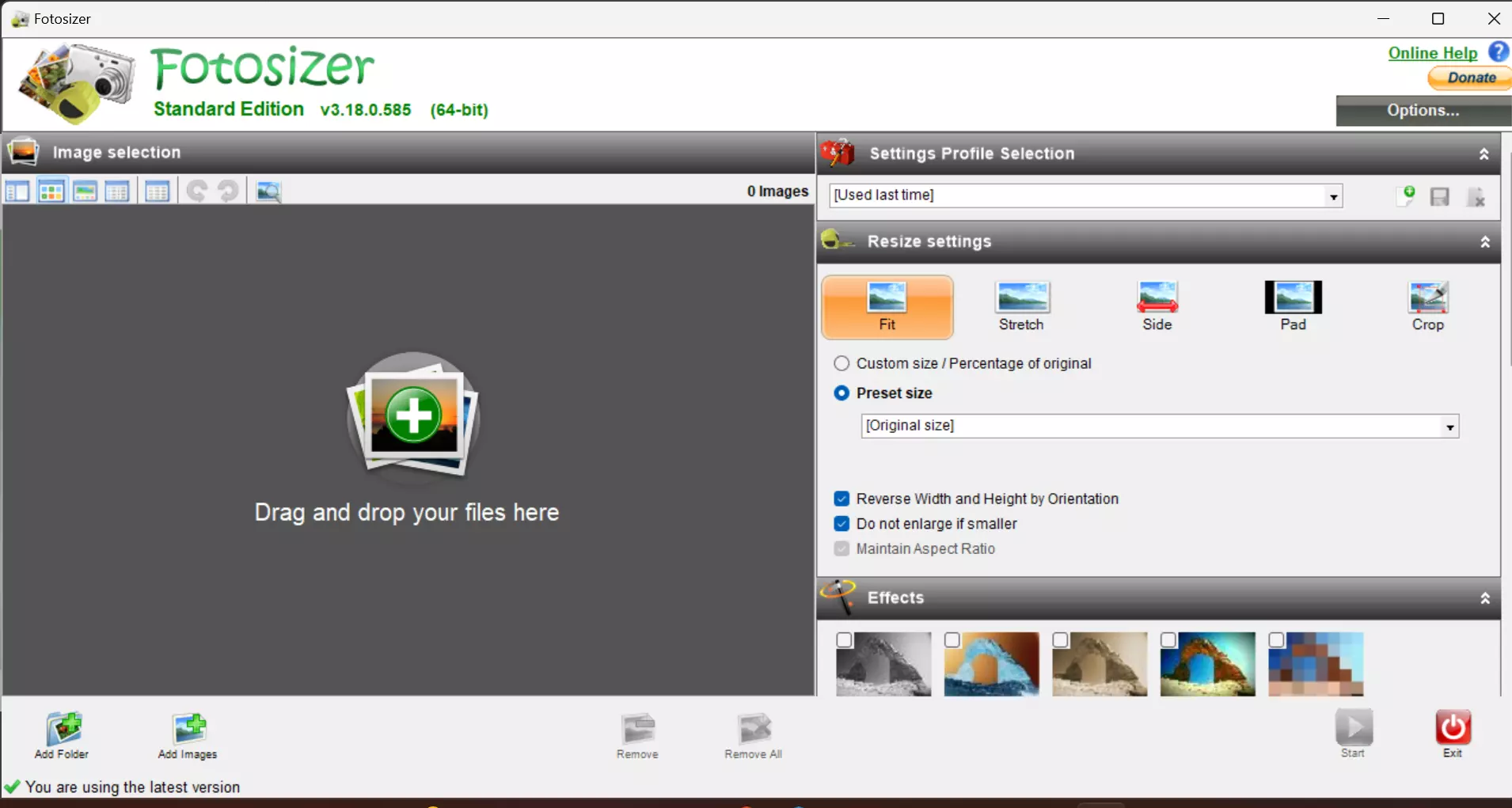Image resolution: width=1512 pixels, height=808 pixels.
Task: Click the Remove icon
Action: [637, 736]
